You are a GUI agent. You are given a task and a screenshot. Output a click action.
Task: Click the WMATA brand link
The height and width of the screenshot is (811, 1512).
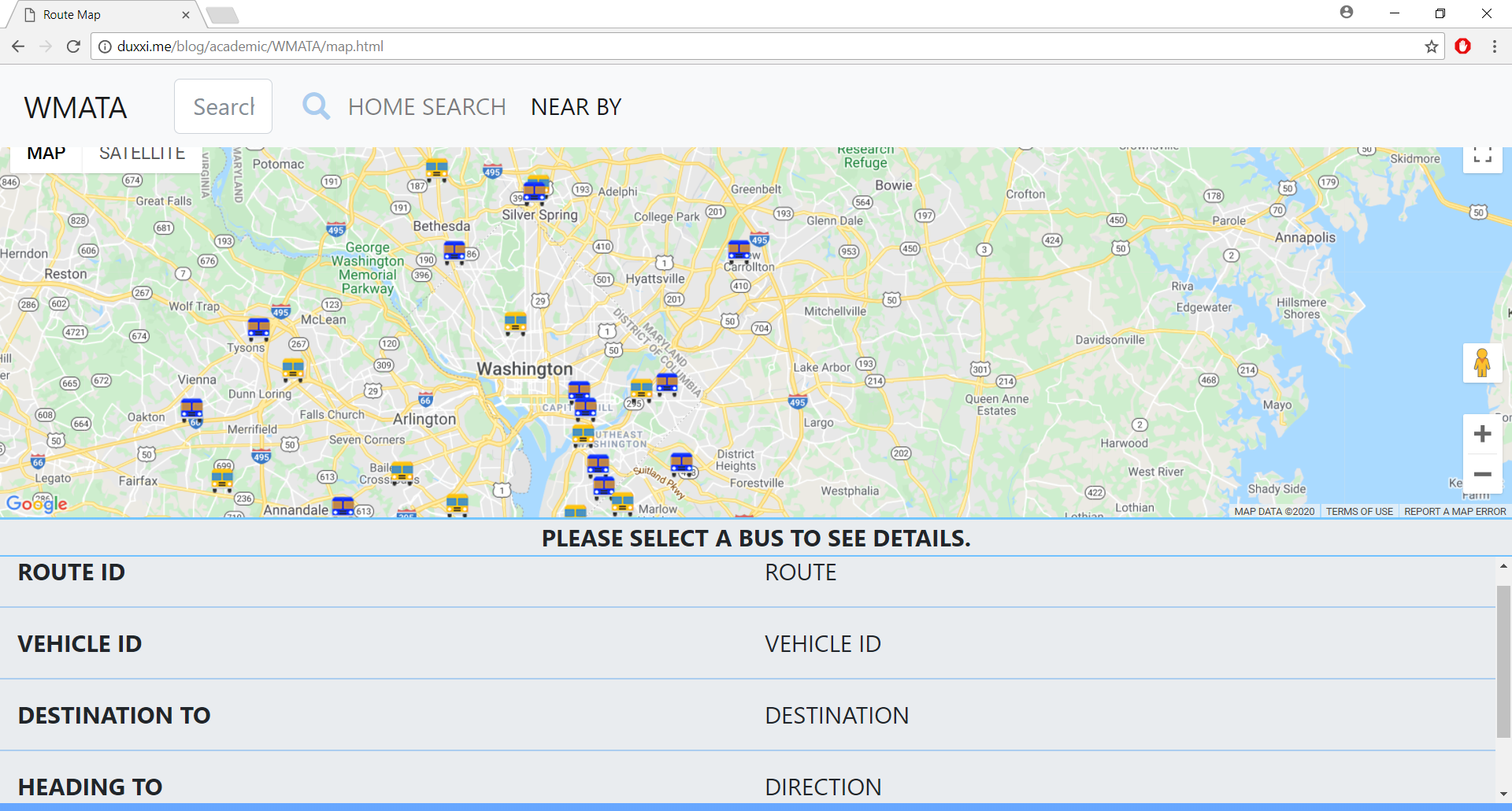coord(76,108)
